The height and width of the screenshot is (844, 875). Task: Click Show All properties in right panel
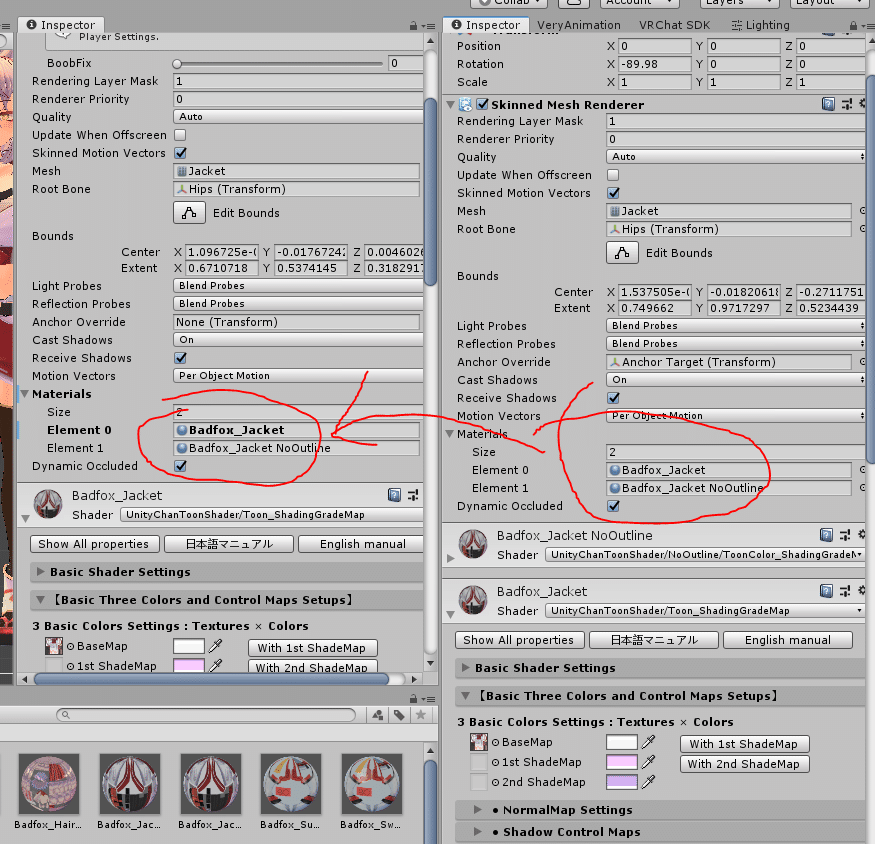pyautogui.click(x=519, y=640)
